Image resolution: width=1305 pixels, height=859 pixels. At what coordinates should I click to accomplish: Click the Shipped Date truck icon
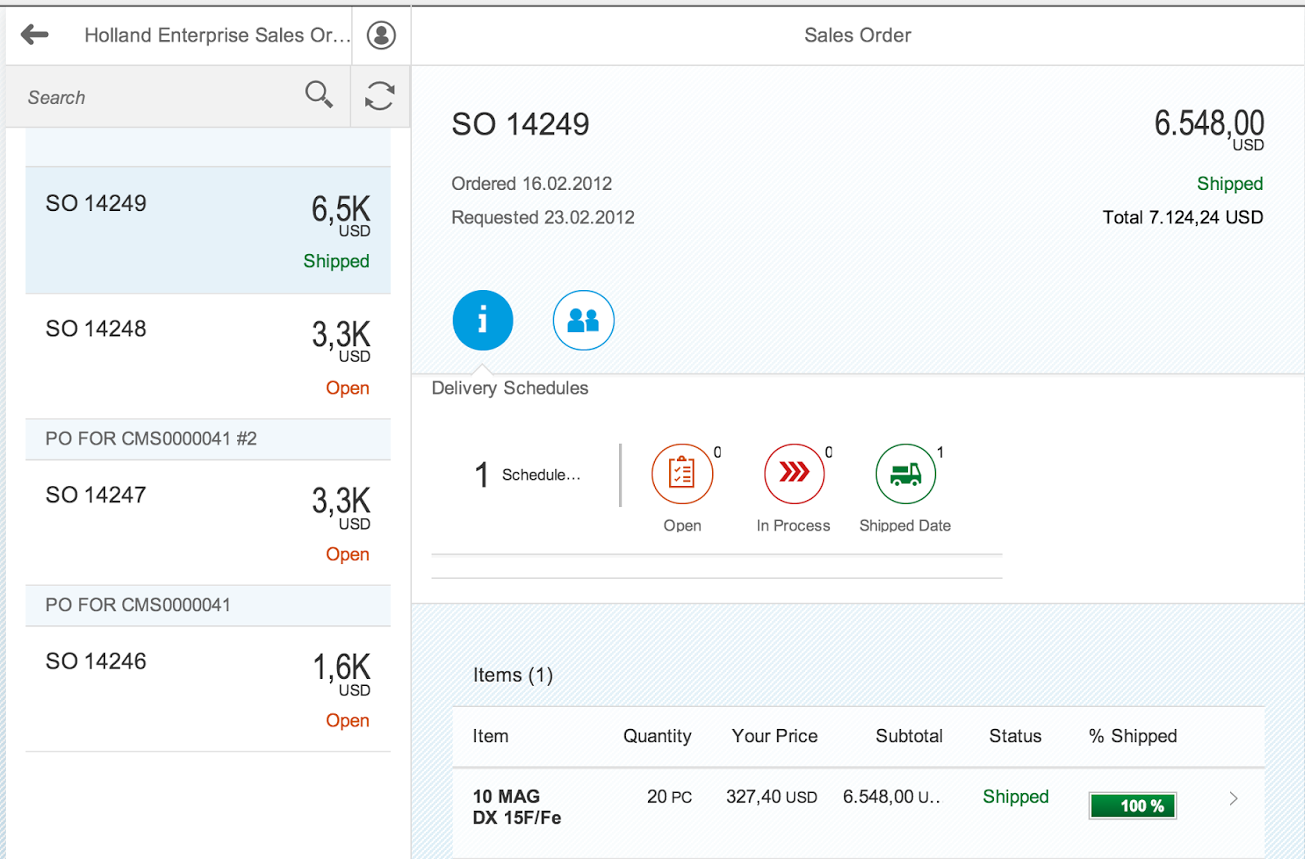click(x=905, y=473)
